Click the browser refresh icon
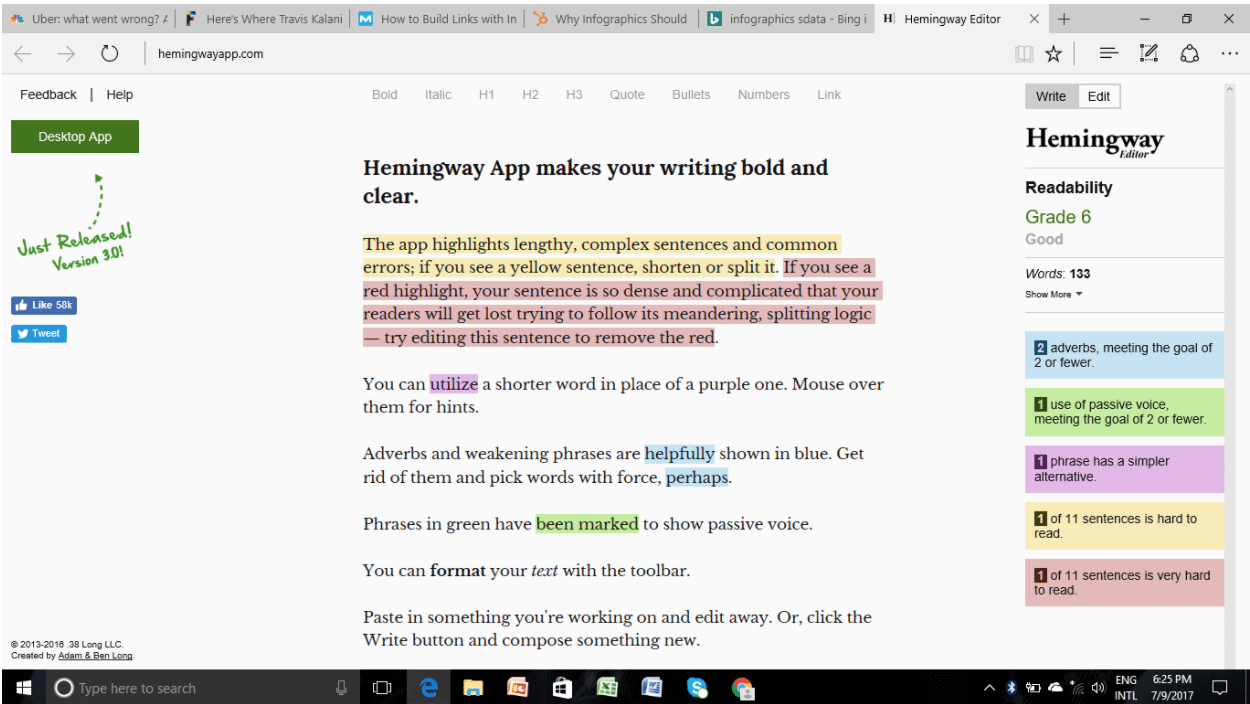Viewport: 1250px width, 704px height. tap(110, 54)
